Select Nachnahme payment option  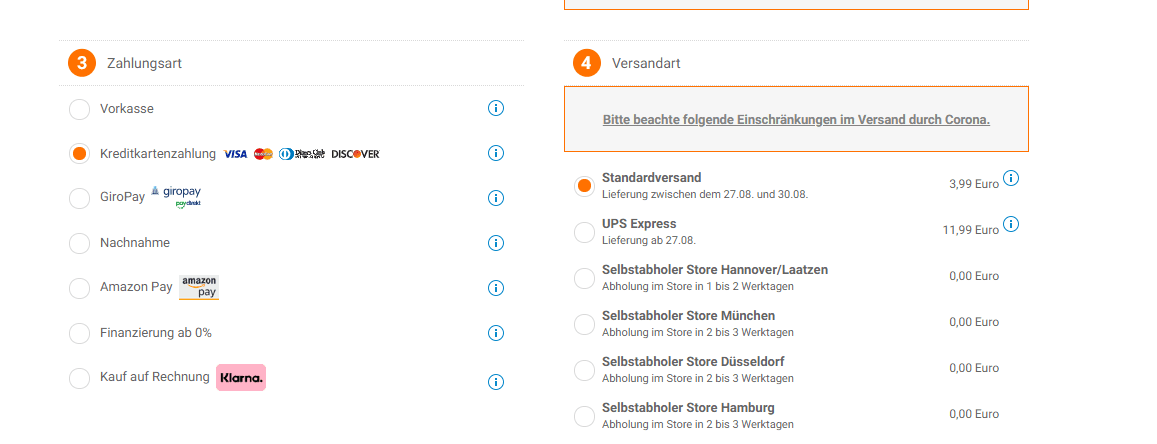click(79, 244)
